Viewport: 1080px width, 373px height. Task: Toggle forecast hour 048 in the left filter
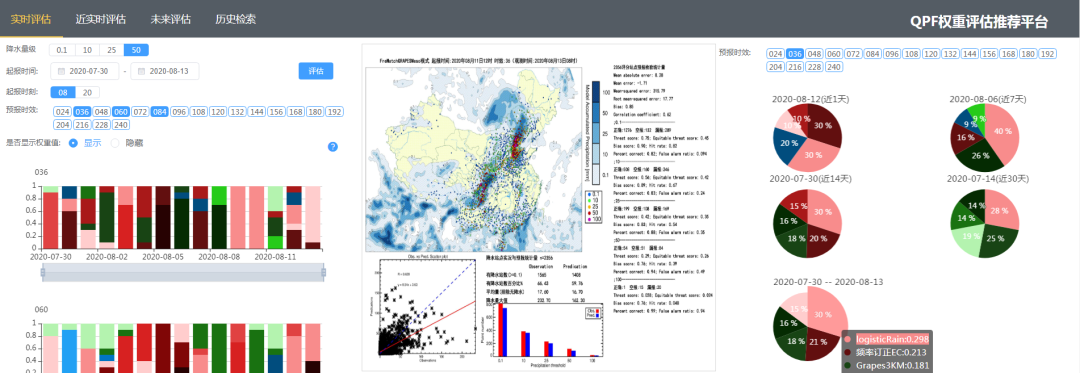click(102, 112)
